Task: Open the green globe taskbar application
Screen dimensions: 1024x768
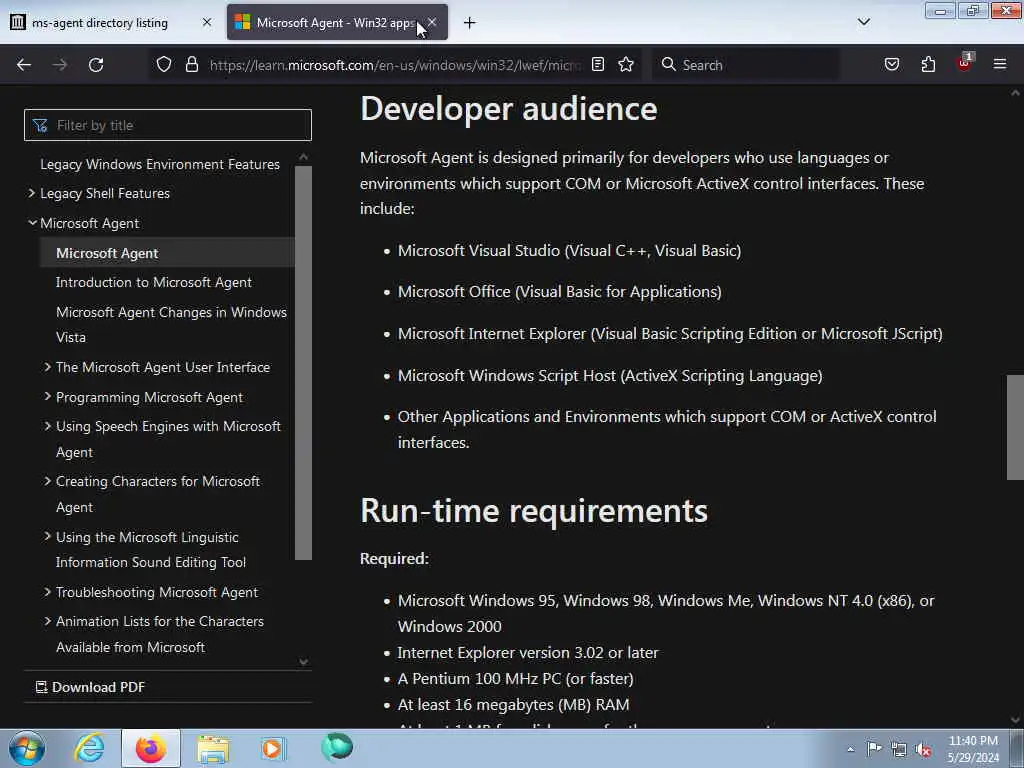Action: click(337, 747)
